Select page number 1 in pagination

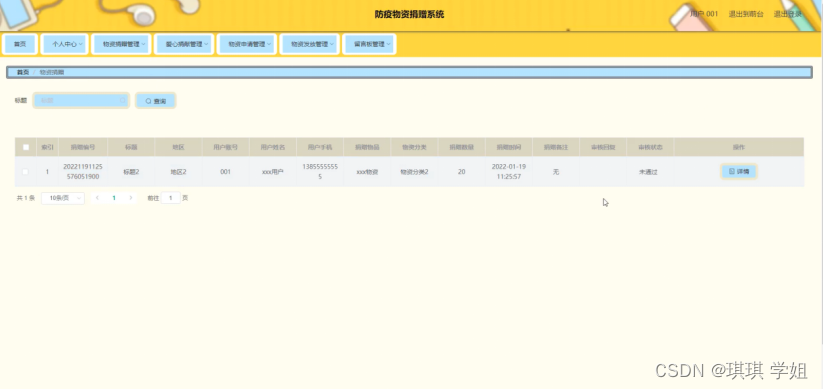[114, 198]
